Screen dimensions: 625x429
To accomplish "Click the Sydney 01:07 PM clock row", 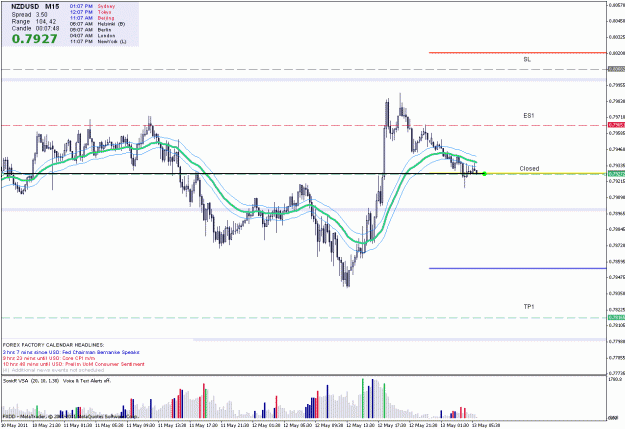I will click(x=92, y=6).
